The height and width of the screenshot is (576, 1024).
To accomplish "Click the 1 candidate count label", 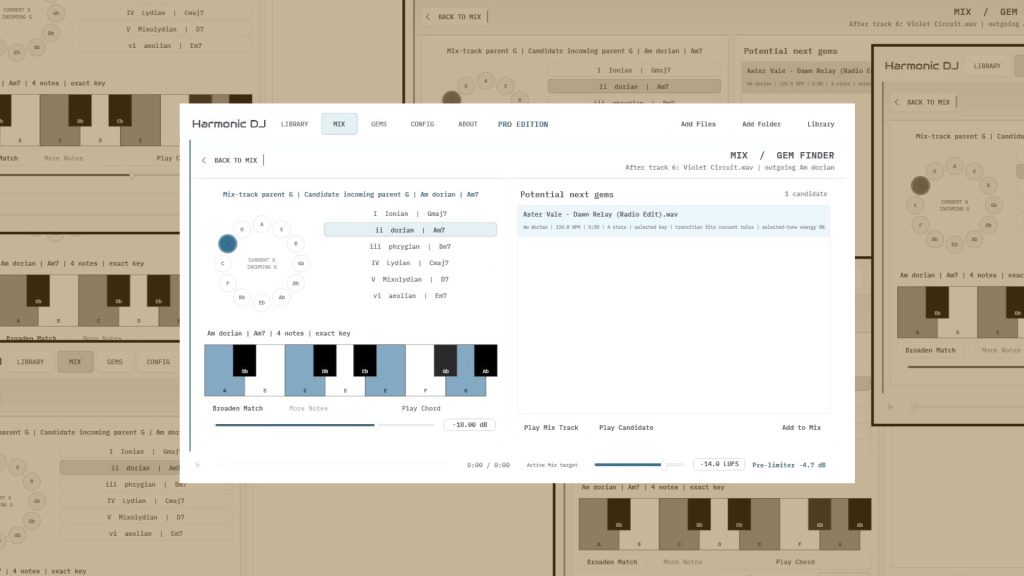I will [x=806, y=194].
